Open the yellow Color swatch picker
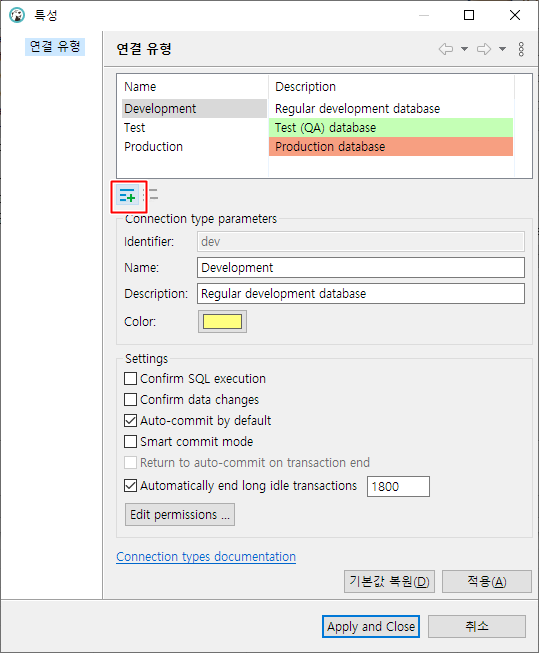The width and height of the screenshot is (539, 653). point(222,322)
